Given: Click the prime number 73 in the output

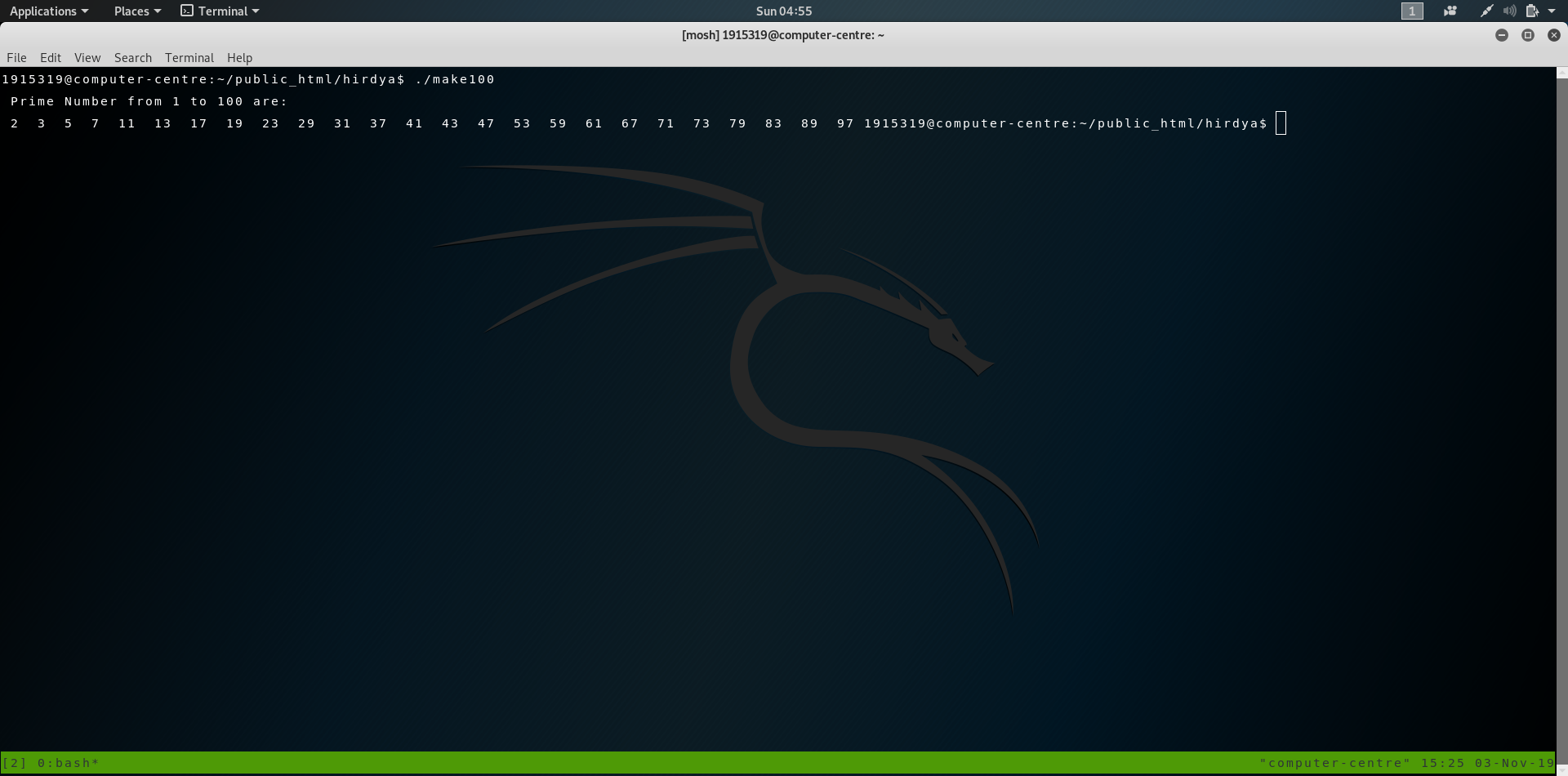Looking at the screenshot, I should pos(702,123).
